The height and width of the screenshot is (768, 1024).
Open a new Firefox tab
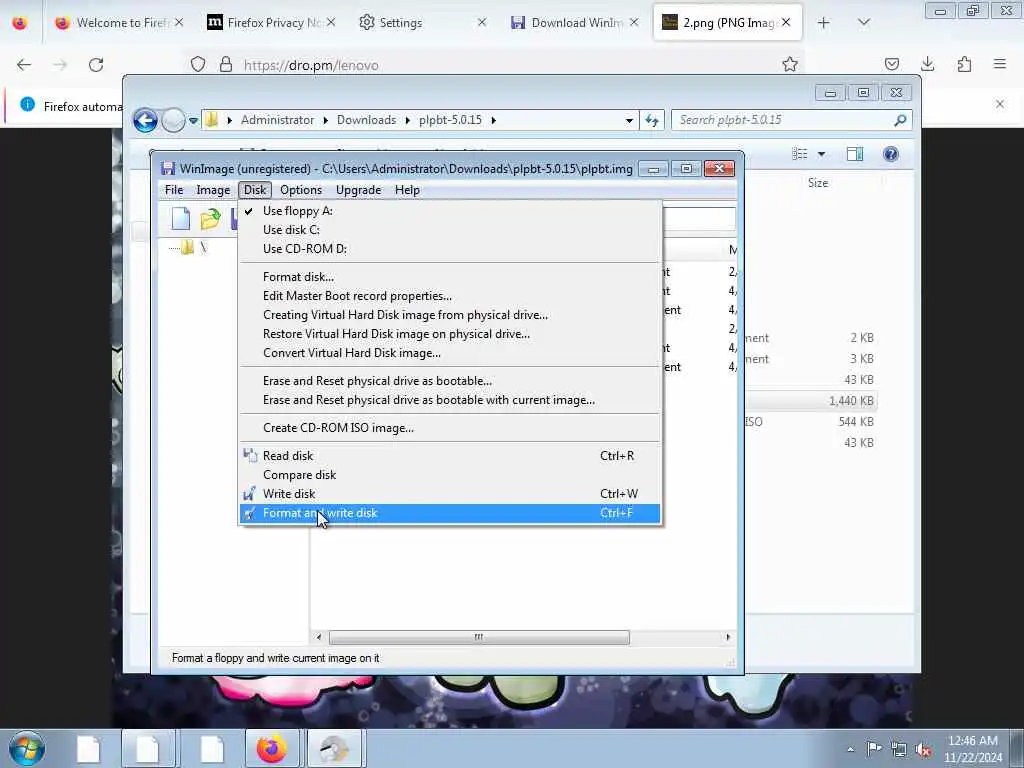point(824,23)
